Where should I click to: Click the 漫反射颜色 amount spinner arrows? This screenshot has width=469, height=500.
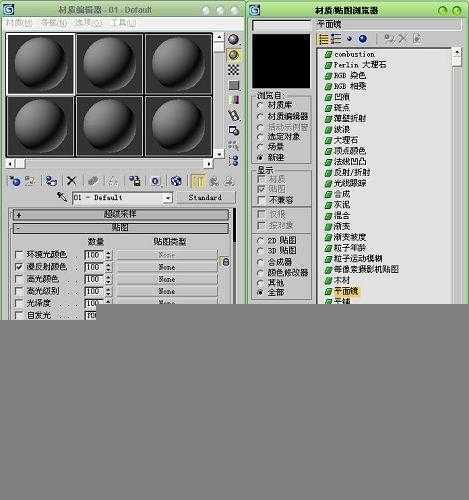click(108, 267)
